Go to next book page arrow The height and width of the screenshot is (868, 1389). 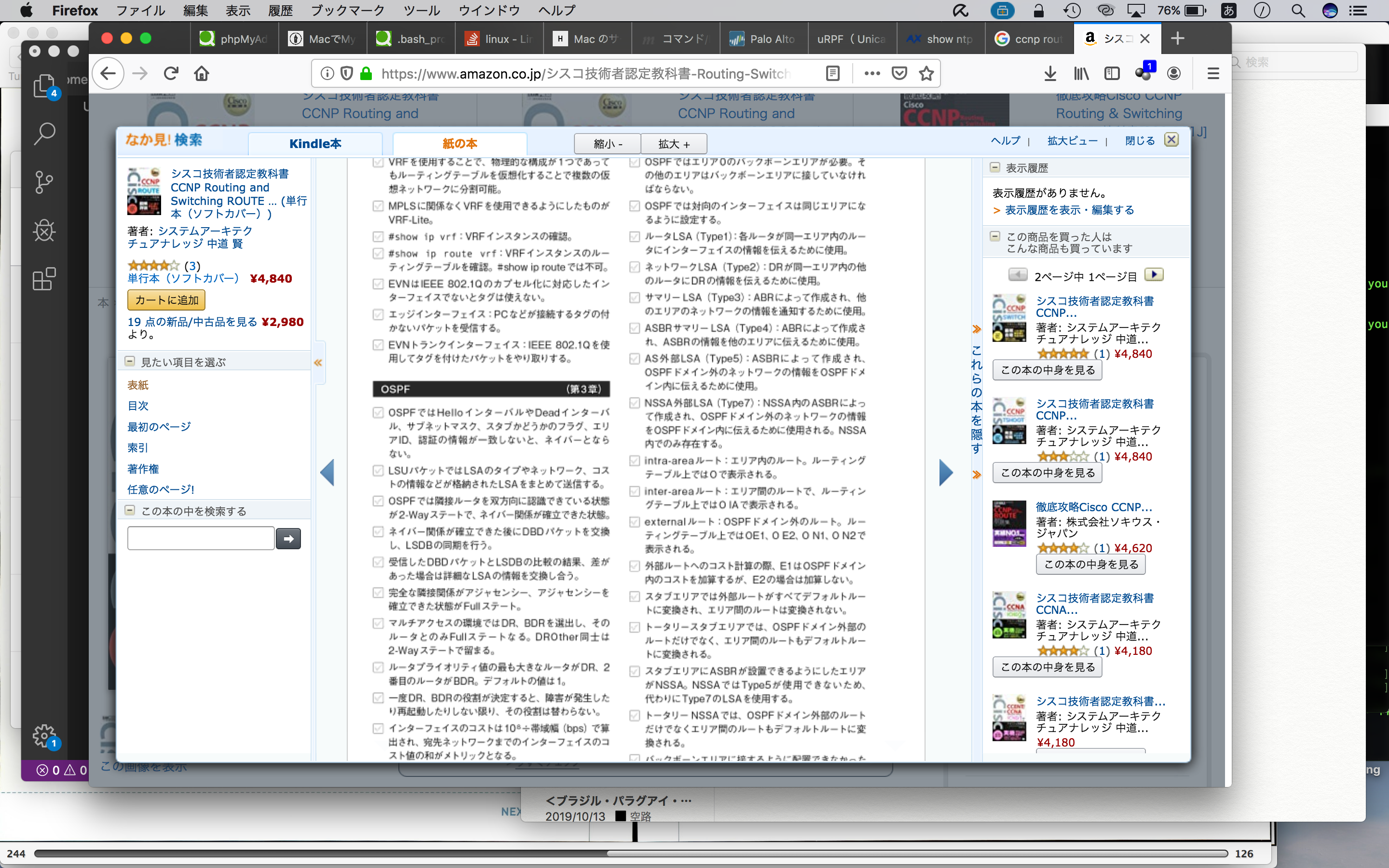click(945, 473)
